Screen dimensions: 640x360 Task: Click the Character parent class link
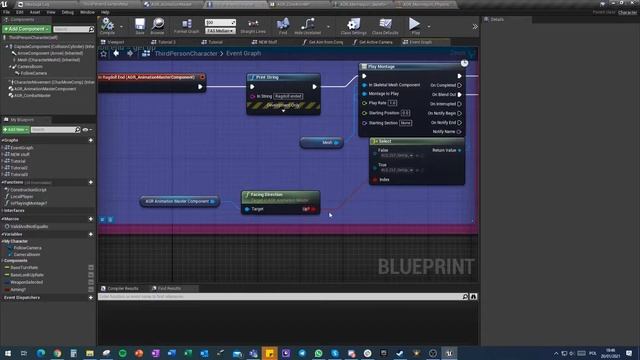point(627,13)
